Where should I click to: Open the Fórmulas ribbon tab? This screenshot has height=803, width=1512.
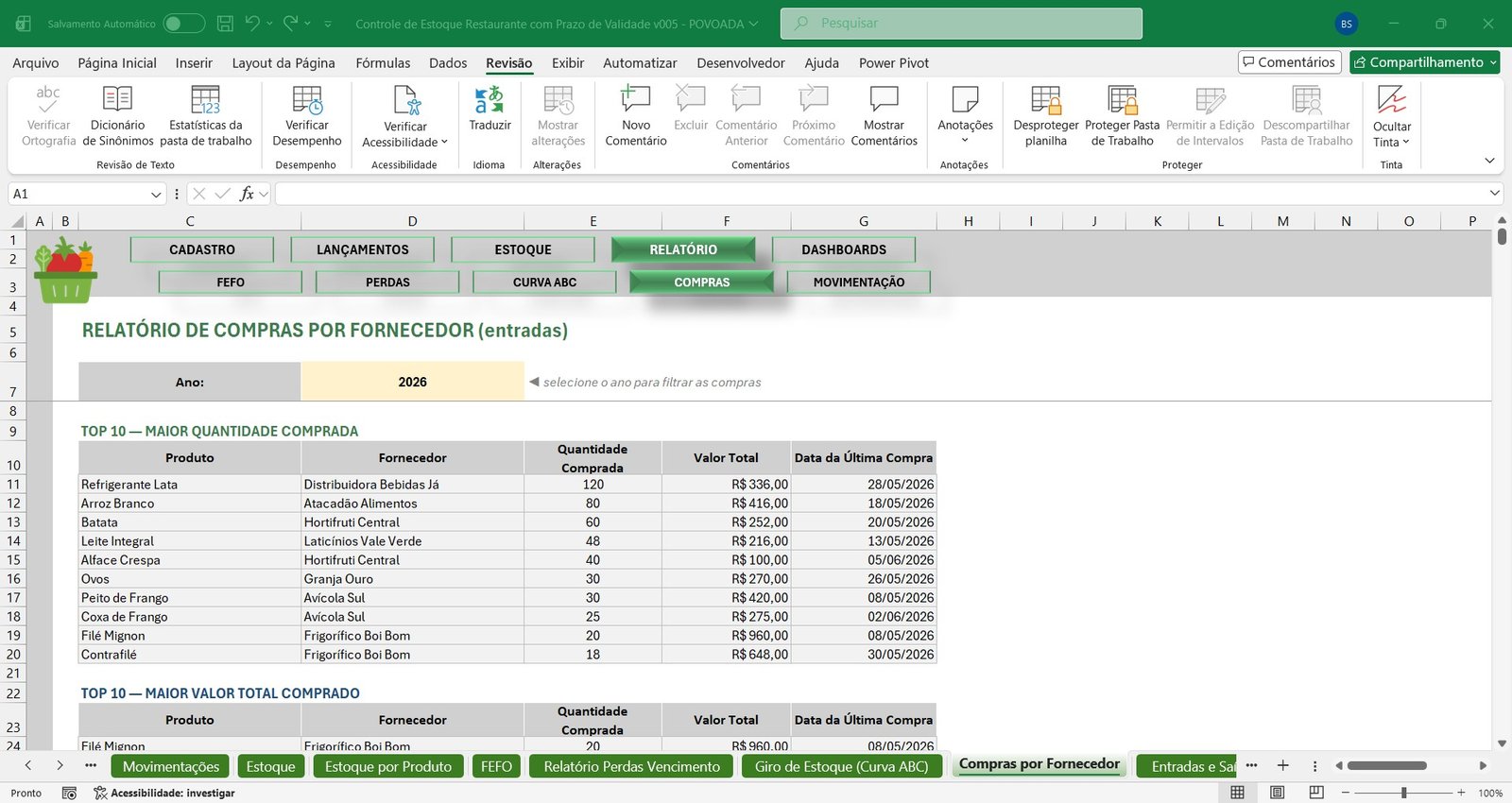point(383,63)
